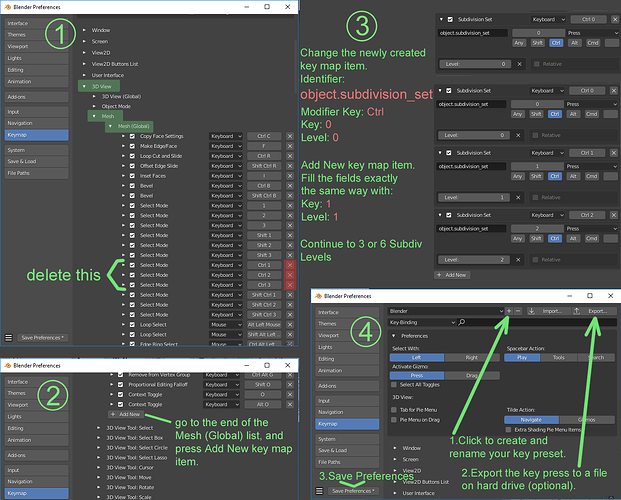621x500 pixels.
Task: Remove the Loop Cut and Slide item
Action: [290, 156]
